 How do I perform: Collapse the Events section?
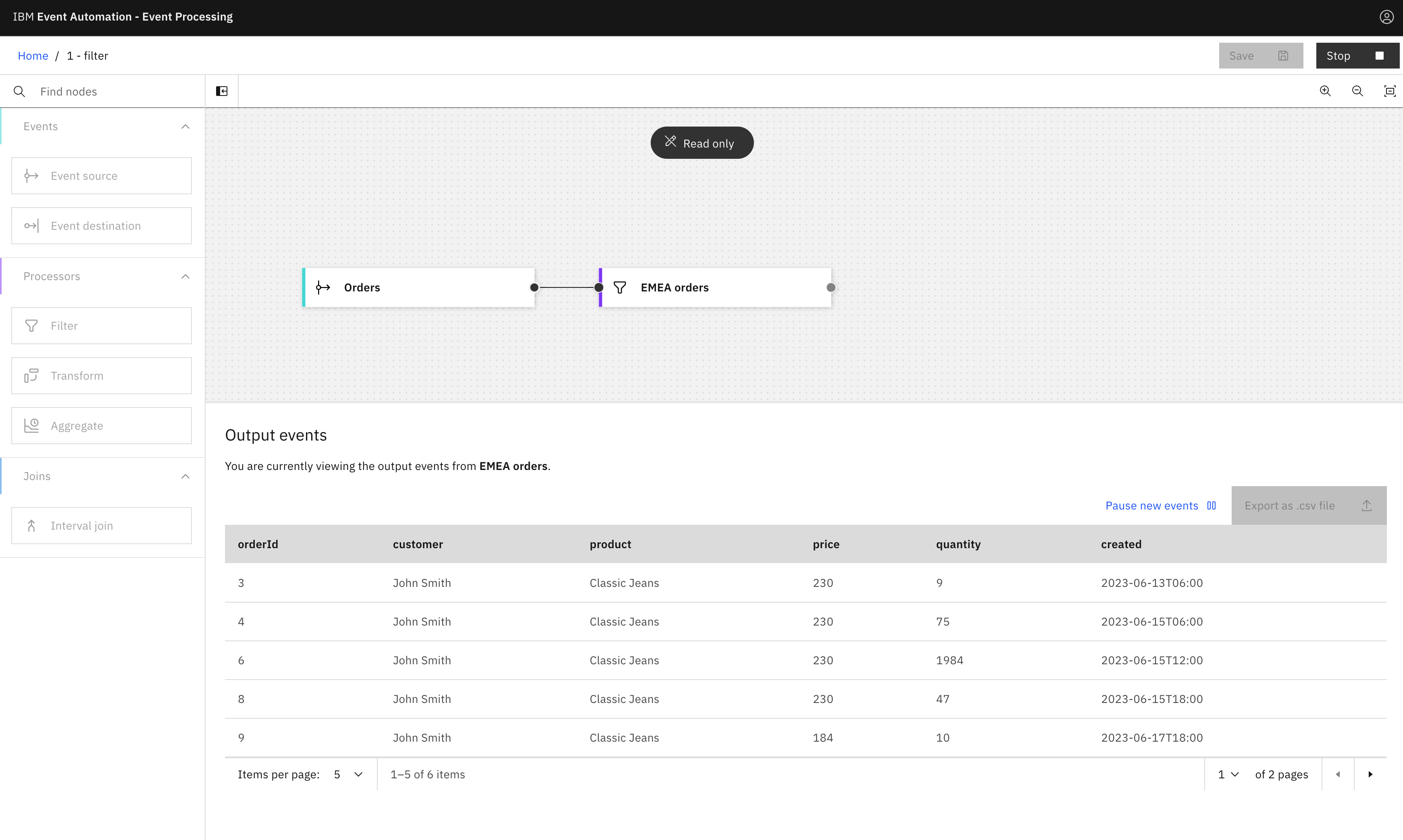pos(185,126)
